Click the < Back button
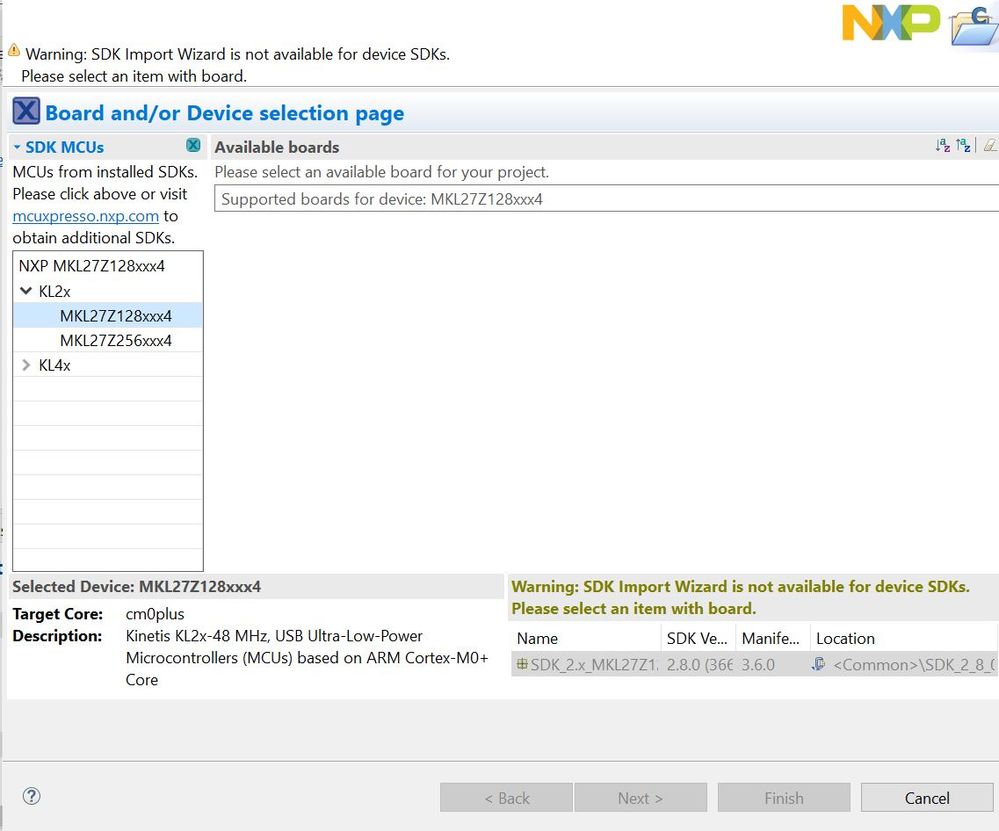 [x=507, y=798]
